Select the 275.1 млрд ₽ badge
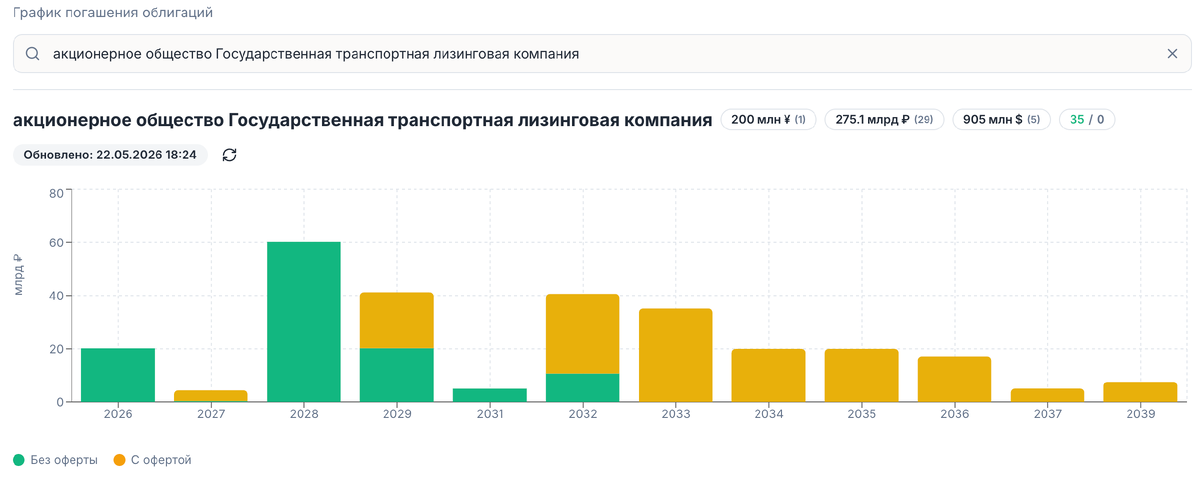This screenshot has height=482, width=1200. tap(884, 120)
